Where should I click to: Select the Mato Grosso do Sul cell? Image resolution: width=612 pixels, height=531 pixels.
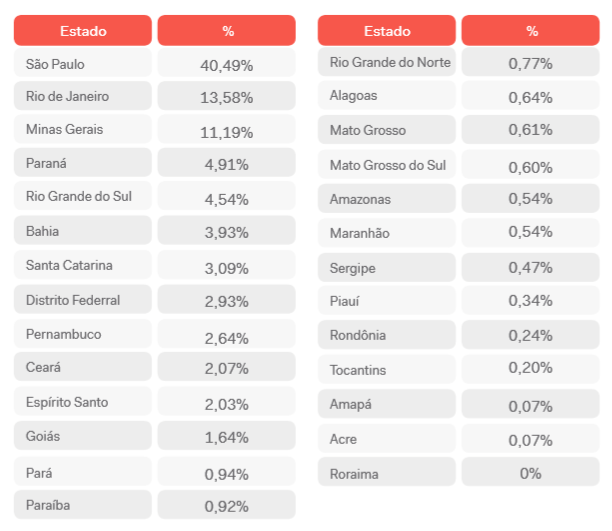click(386, 164)
